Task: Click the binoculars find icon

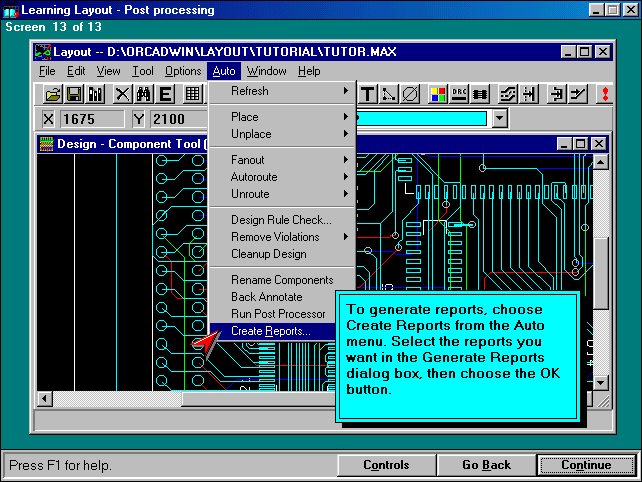Action: click(x=143, y=94)
